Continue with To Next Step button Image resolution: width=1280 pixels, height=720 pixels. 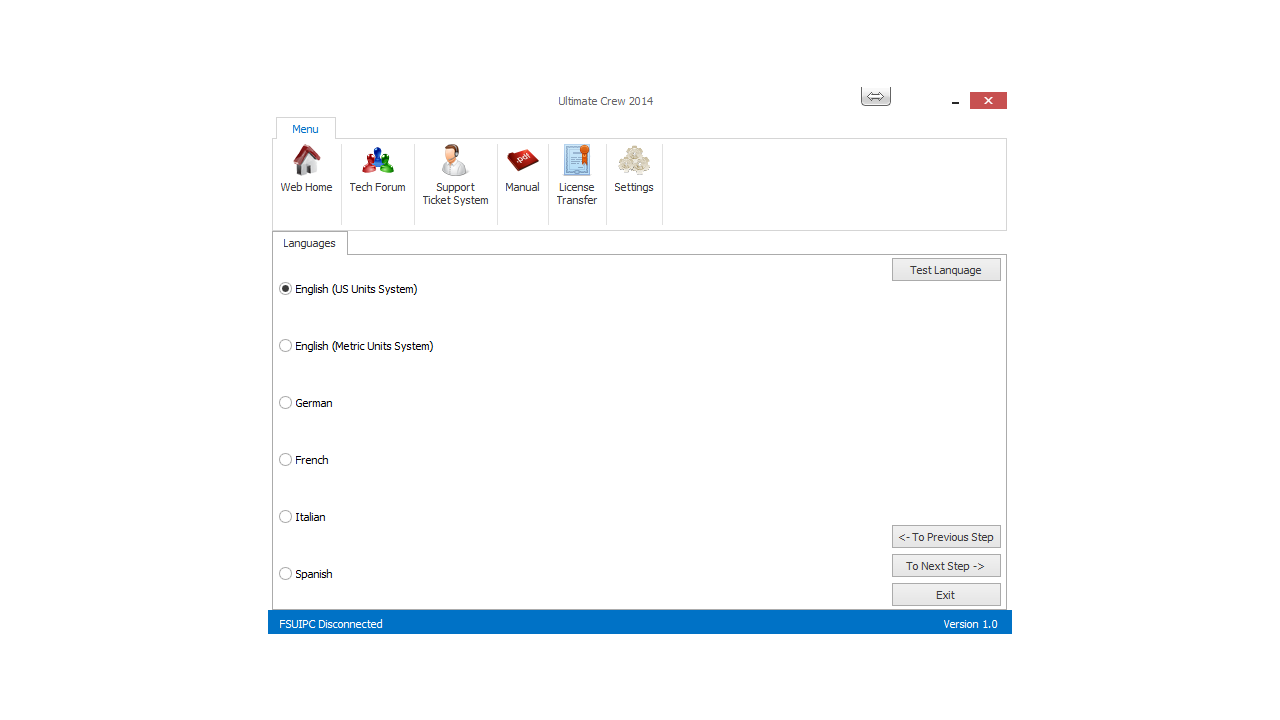(x=946, y=566)
